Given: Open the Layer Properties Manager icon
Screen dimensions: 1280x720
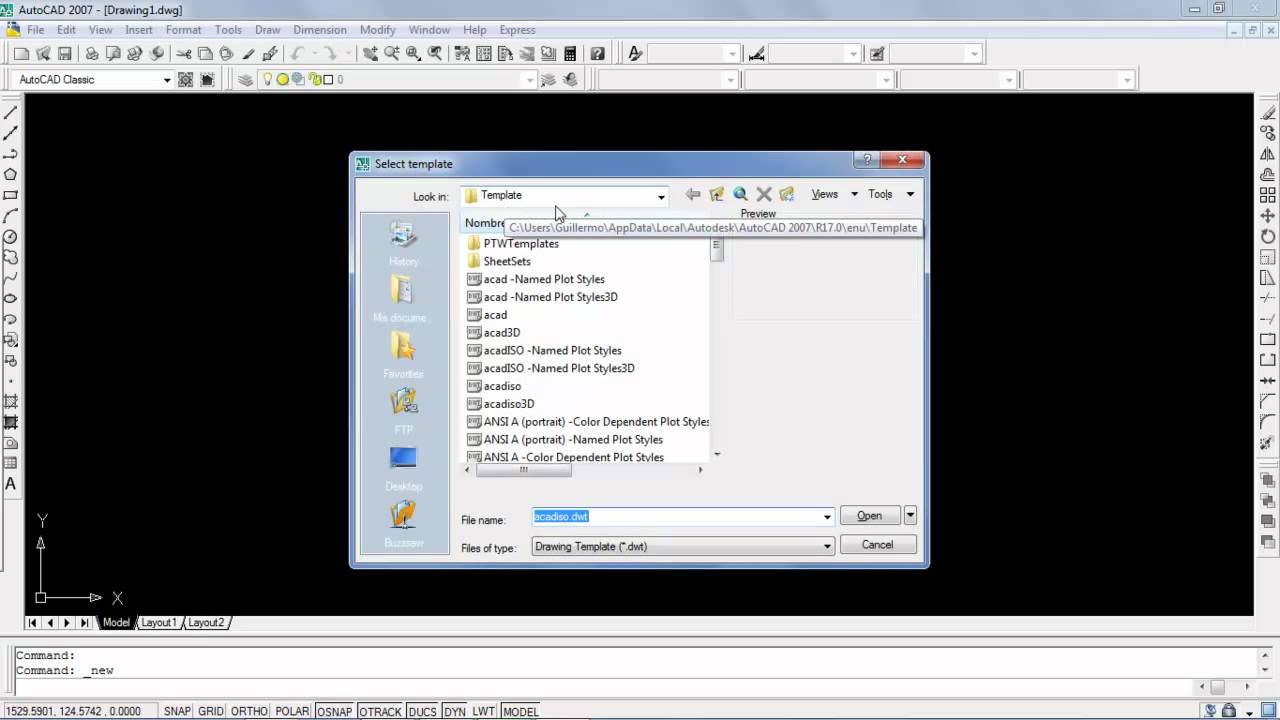Looking at the screenshot, I should coord(246,80).
